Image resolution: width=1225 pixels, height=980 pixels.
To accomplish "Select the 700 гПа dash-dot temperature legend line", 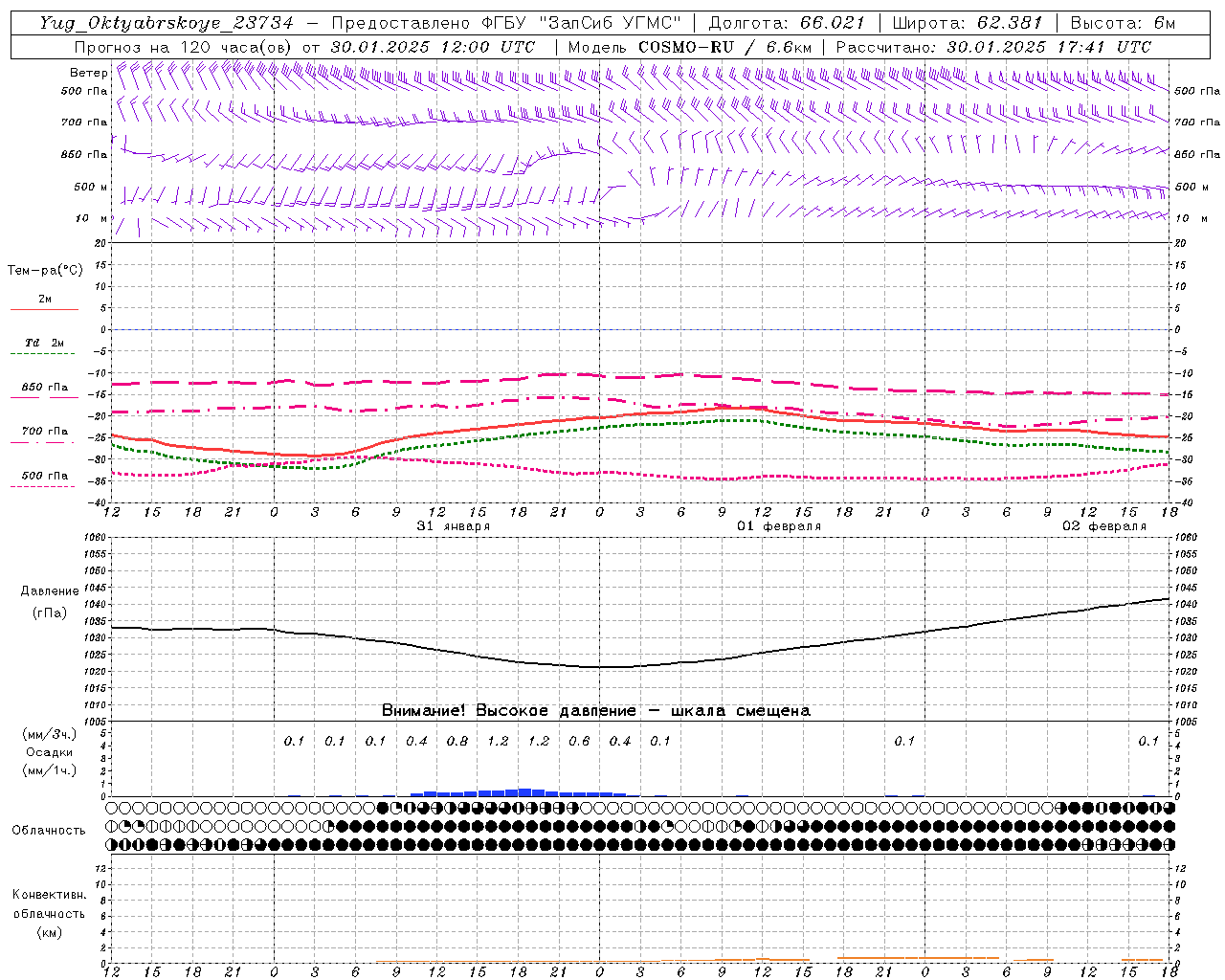I will tap(42, 442).
